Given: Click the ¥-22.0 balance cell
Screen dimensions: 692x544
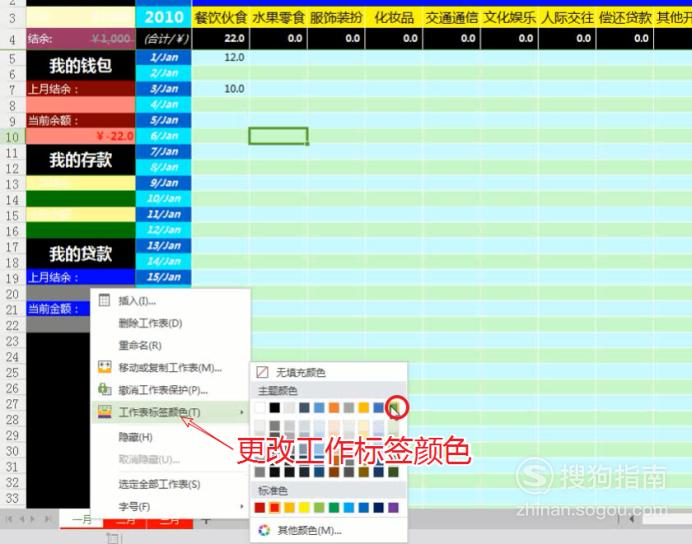Looking at the screenshot, I should tap(81, 136).
